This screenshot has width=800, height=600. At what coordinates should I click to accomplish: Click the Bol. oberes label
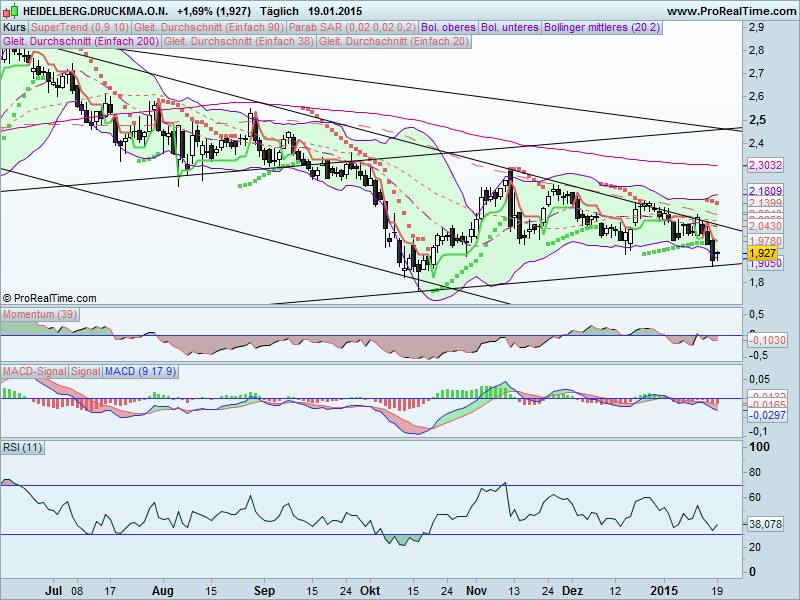pos(448,28)
